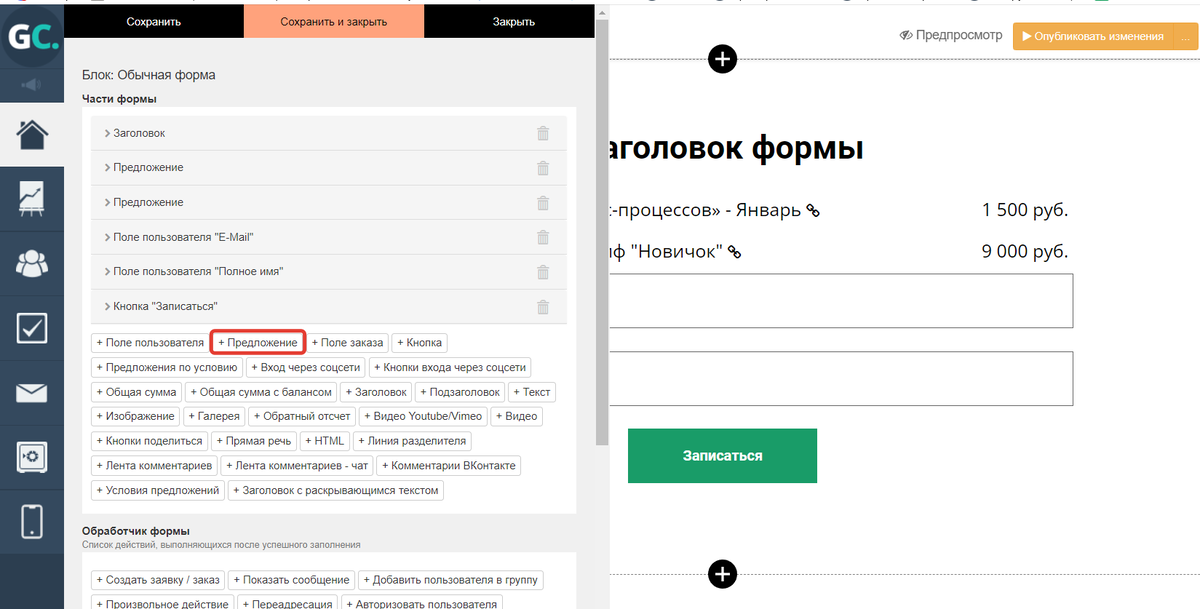Click the speaker notifications icon in sidebar

[32, 85]
